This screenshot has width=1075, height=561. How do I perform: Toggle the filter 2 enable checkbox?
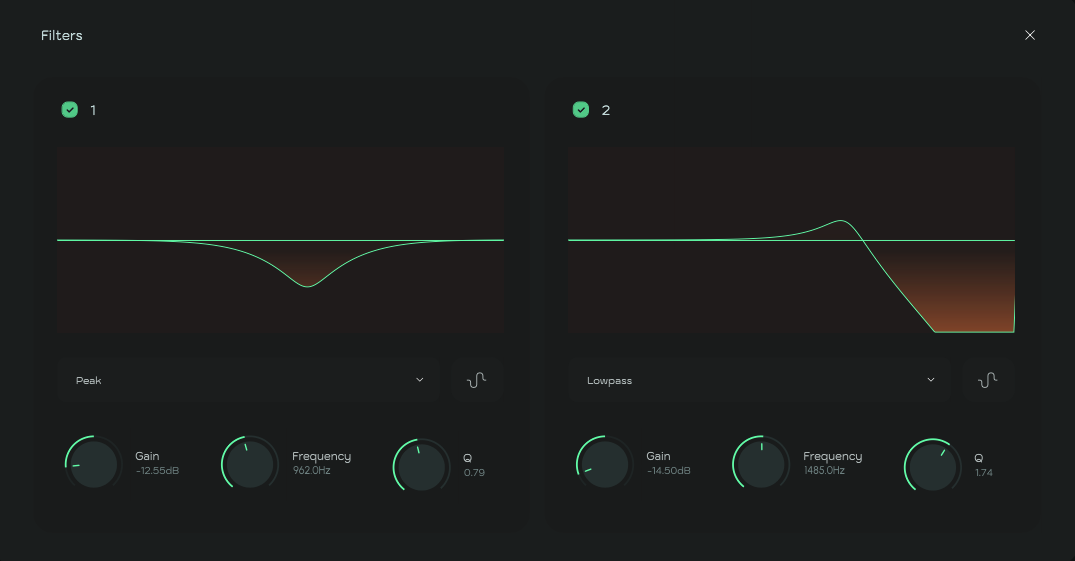click(x=580, y=110)
